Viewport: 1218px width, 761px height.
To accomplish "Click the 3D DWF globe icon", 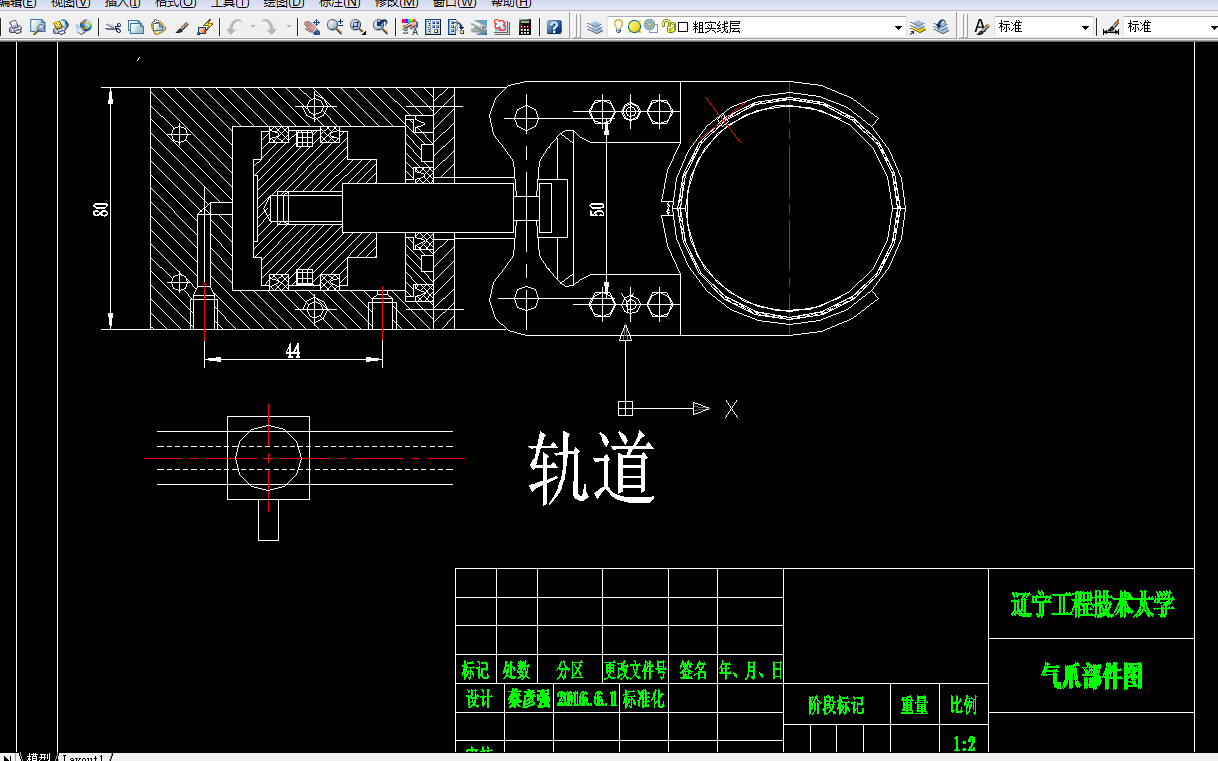I will tap(84, 27).
